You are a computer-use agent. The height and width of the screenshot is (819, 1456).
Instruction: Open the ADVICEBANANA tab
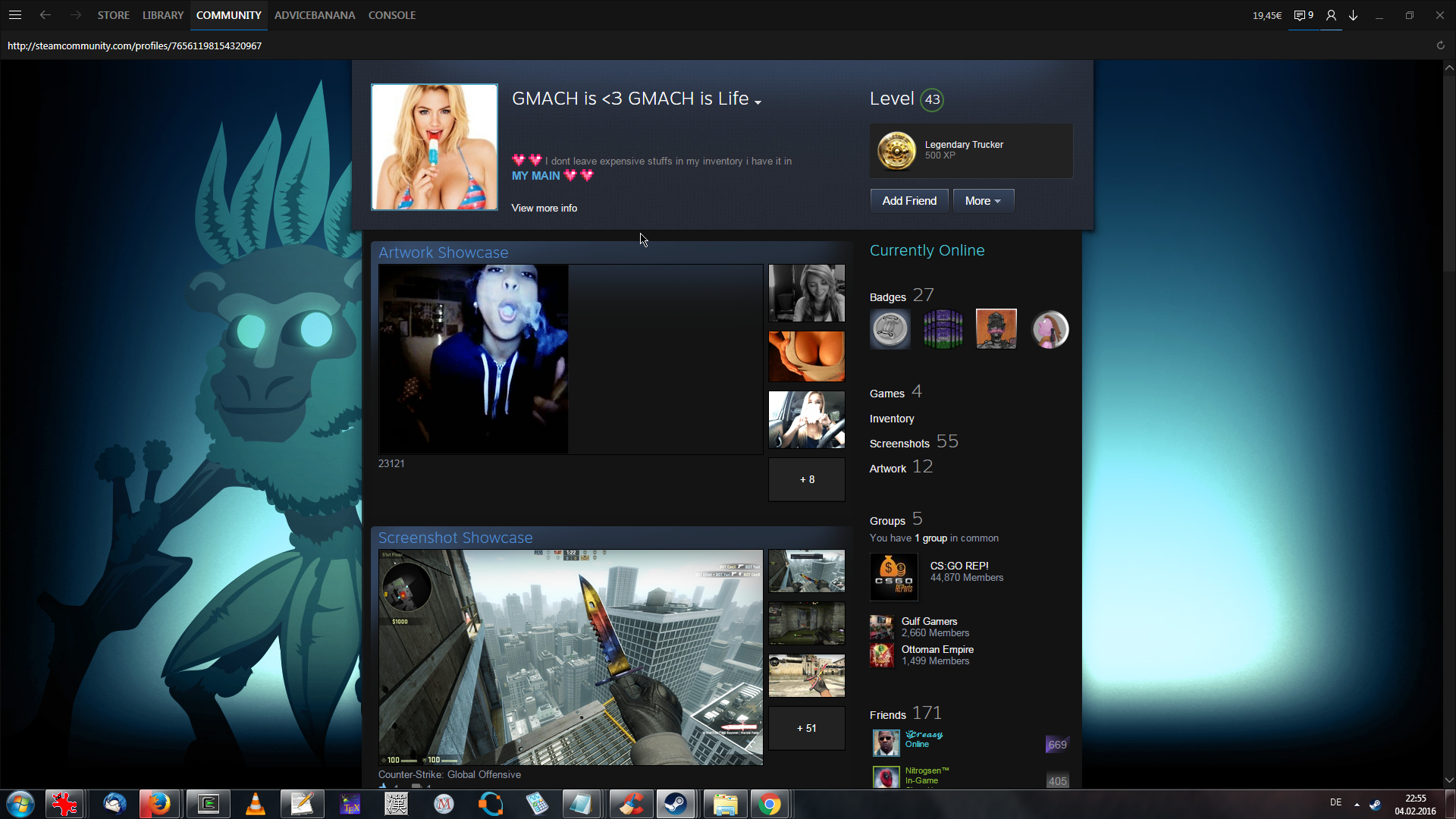(315, 15)
